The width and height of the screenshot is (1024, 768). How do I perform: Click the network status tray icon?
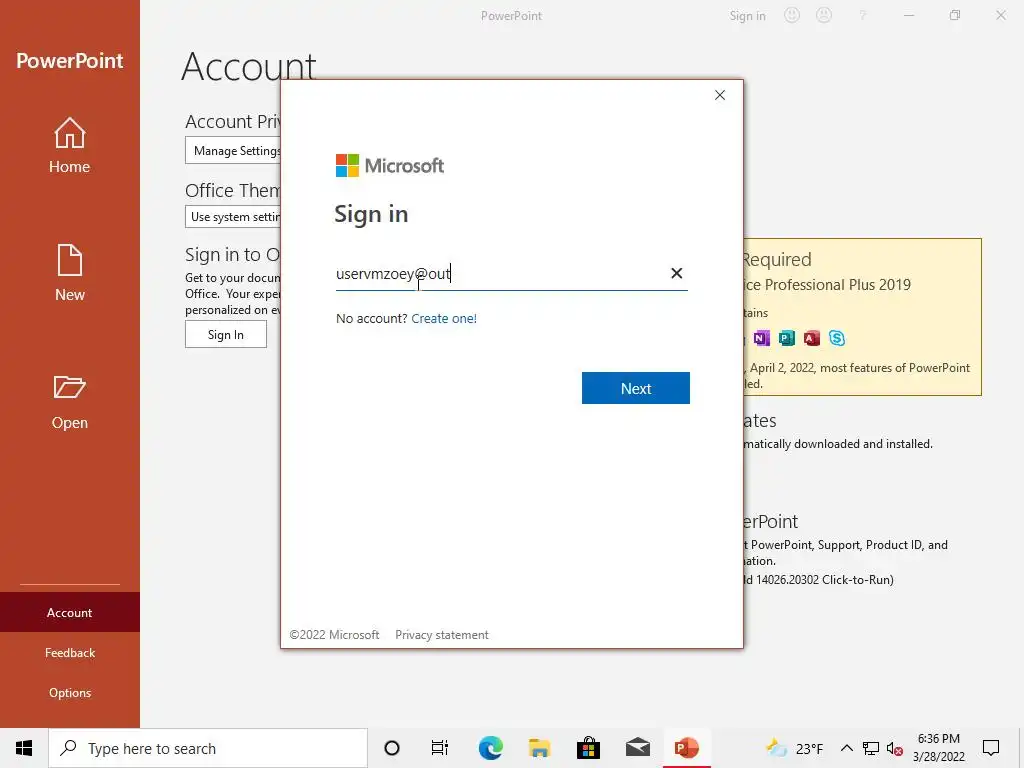click(871, 748)
